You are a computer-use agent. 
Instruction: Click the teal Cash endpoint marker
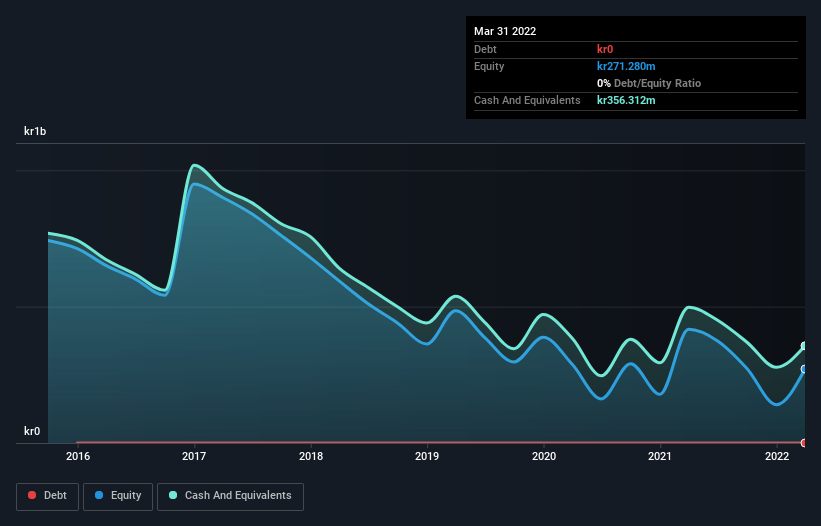point(804,346)
